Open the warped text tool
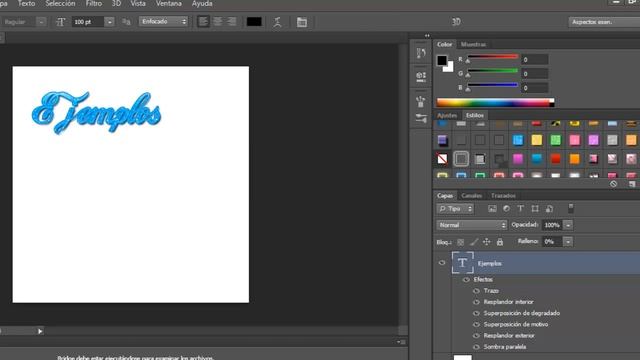The height and width of the screenshot is (360, 640). click(x=278, y=22)
